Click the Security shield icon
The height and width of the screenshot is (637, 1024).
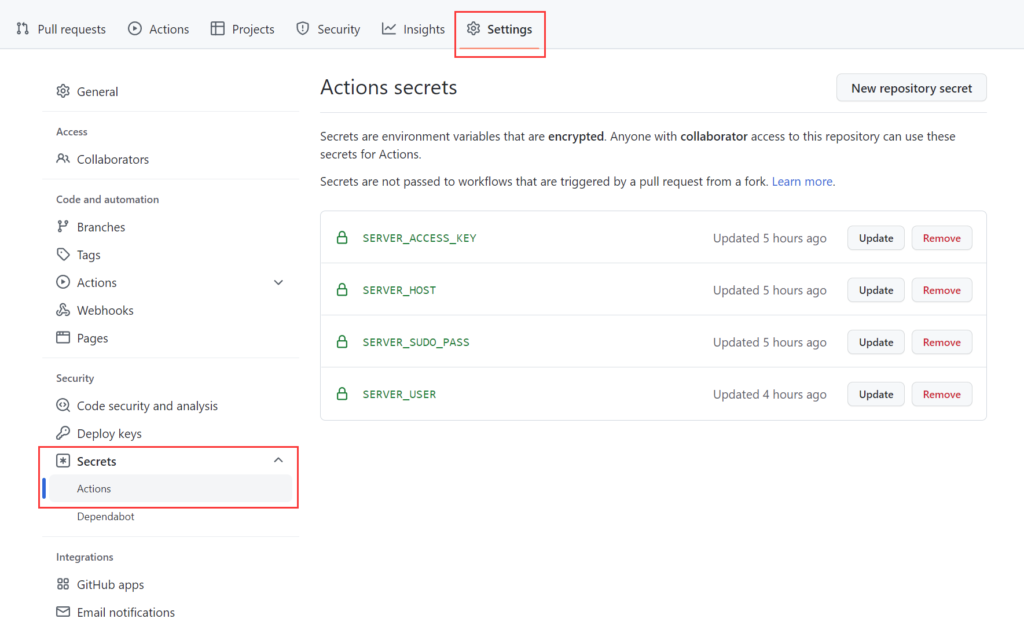302,29
